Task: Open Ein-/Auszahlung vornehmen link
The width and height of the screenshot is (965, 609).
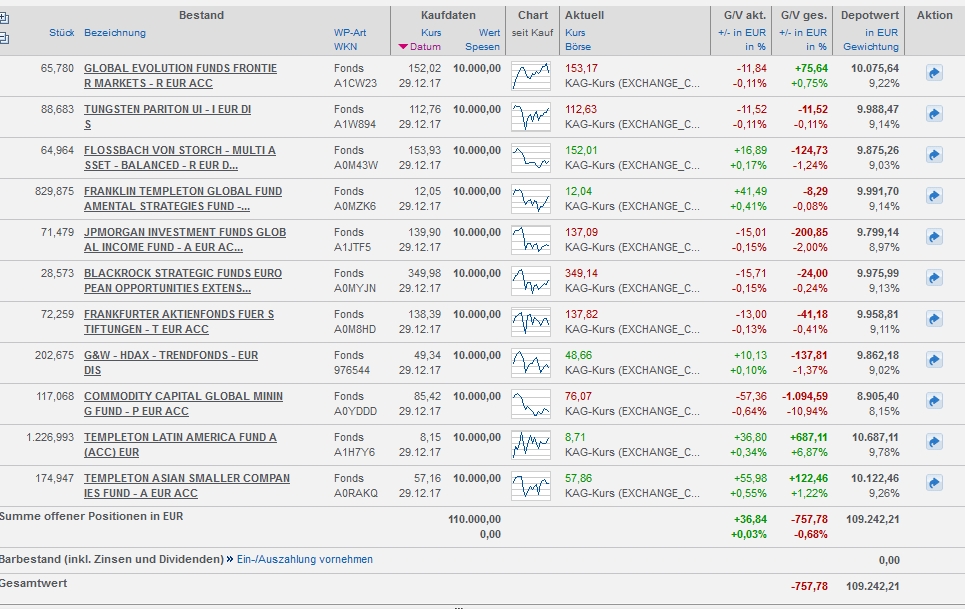Action: click(305, 559)
